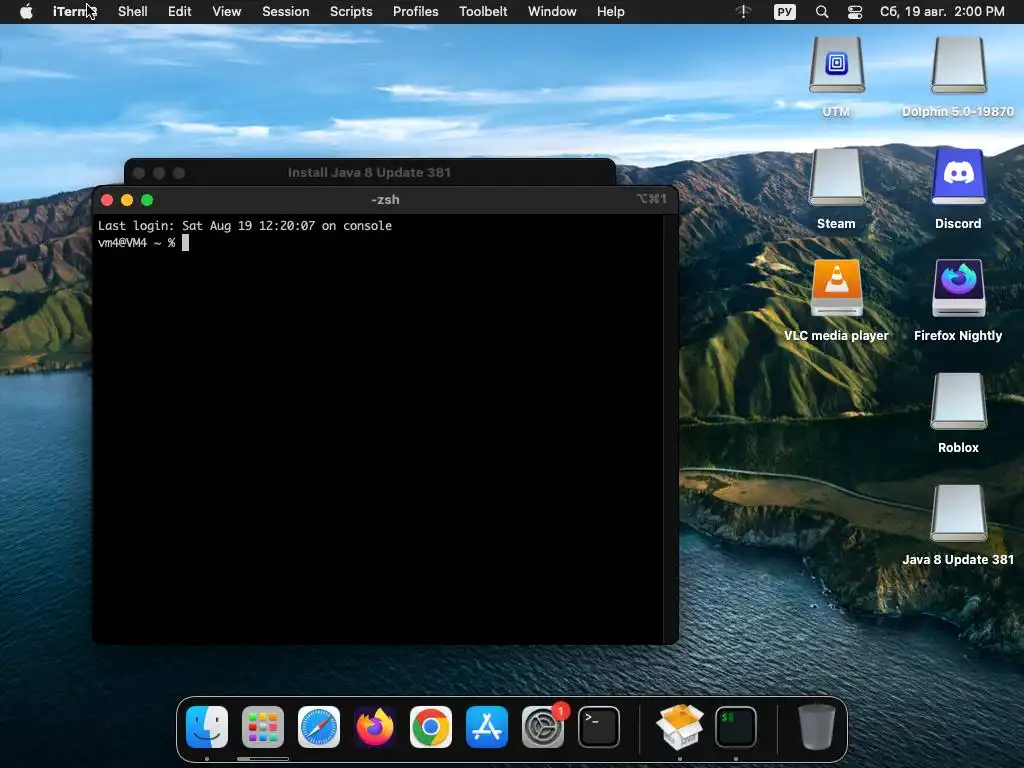Open Control Center icon in menu bar
Viewport: 1024px width, 768px height.
(x=855, y=12)
